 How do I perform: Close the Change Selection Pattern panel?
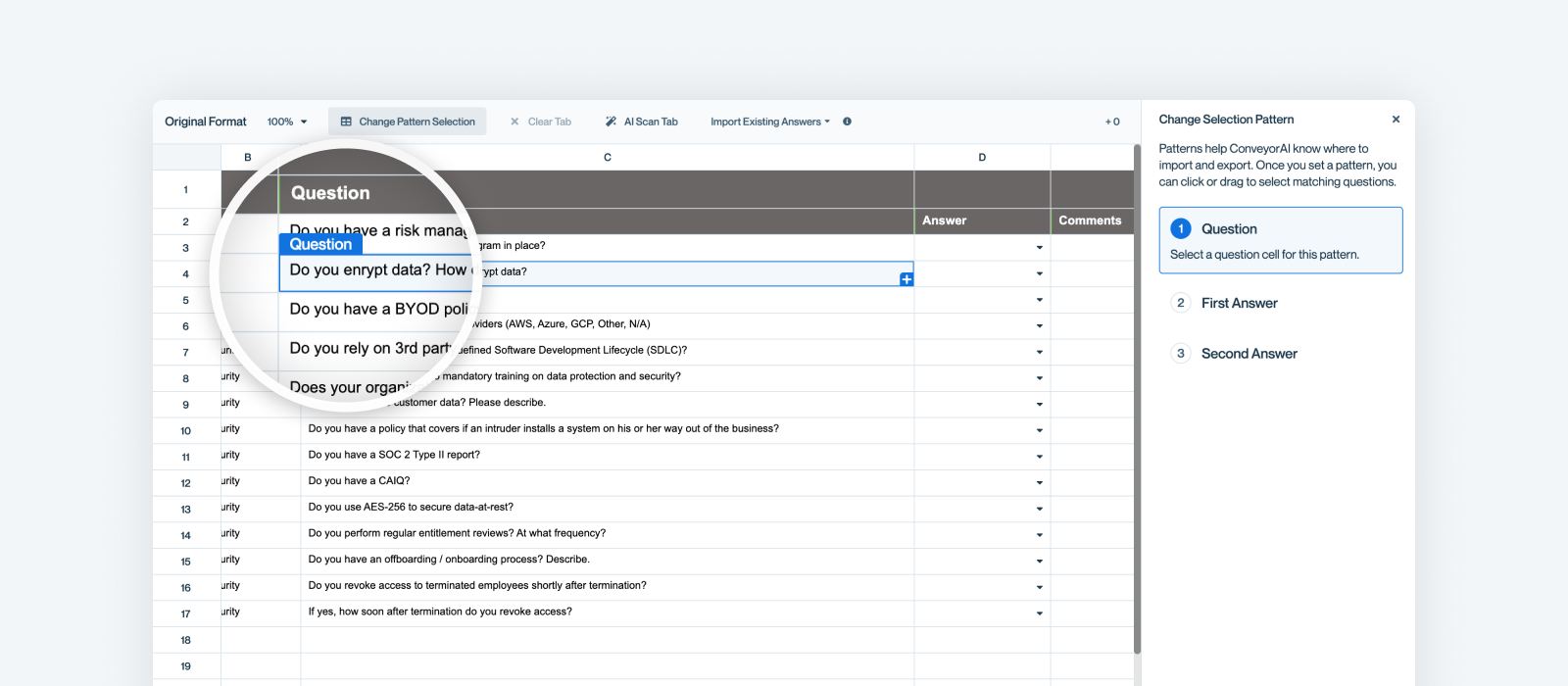1396,120
